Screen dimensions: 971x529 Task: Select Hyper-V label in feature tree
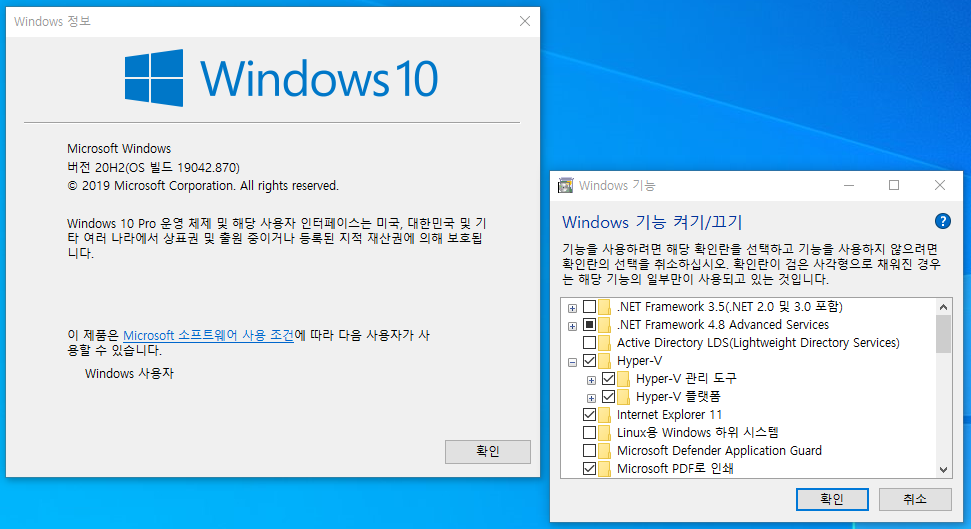coord(640,361)
